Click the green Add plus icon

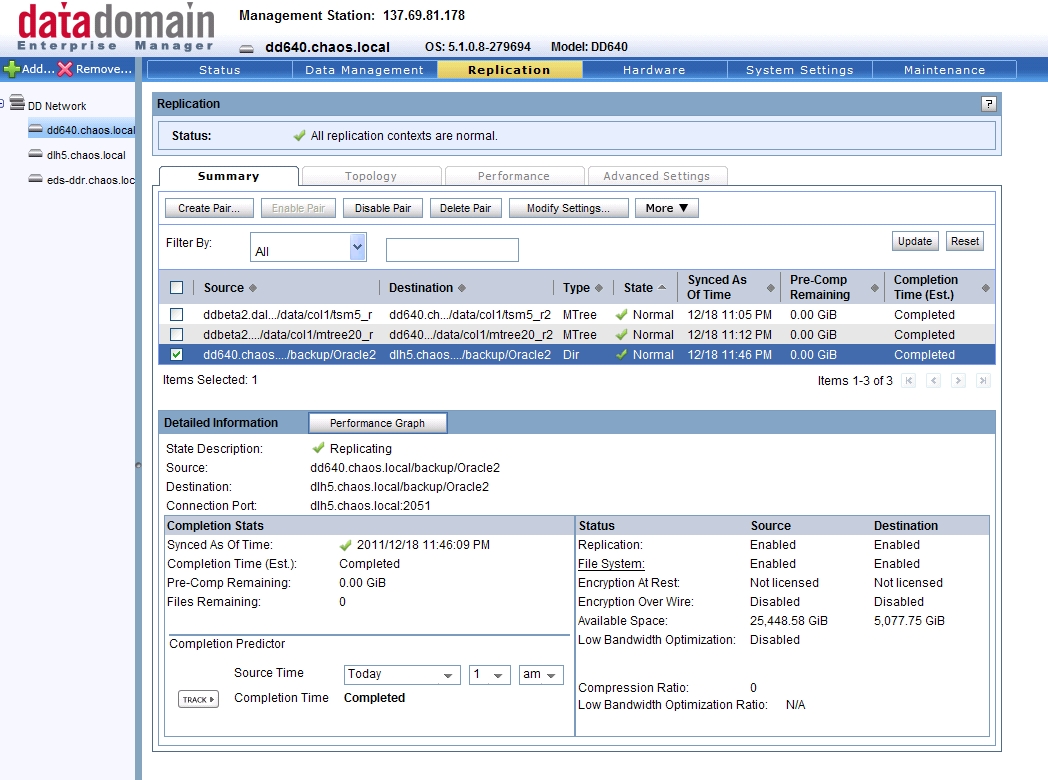(12, 69)
